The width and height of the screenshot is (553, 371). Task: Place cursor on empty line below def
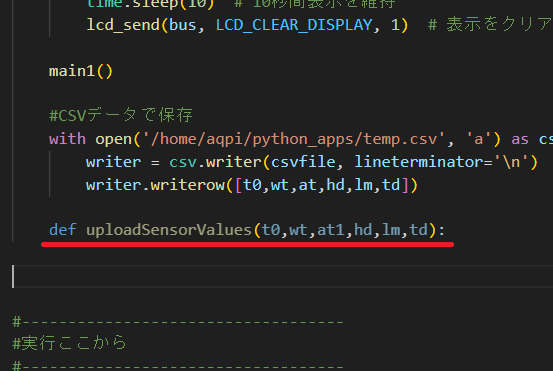[282, 276]
